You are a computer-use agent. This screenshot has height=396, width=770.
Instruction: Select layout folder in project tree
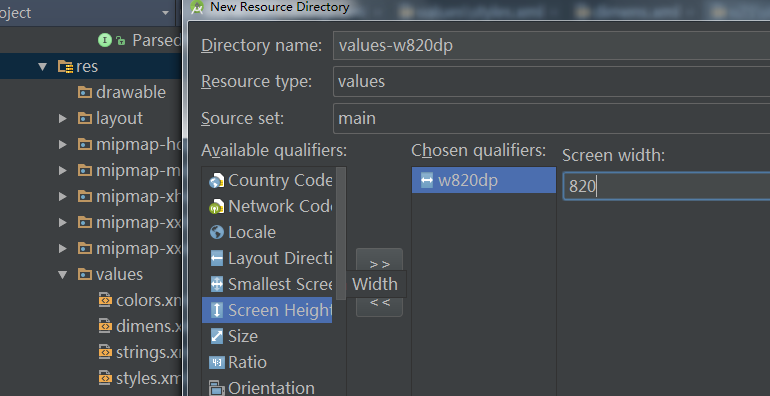119,118
